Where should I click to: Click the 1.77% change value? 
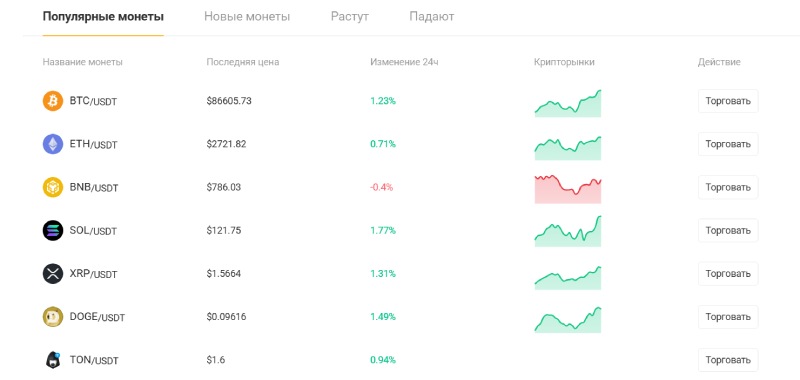[x=383, y=231]
